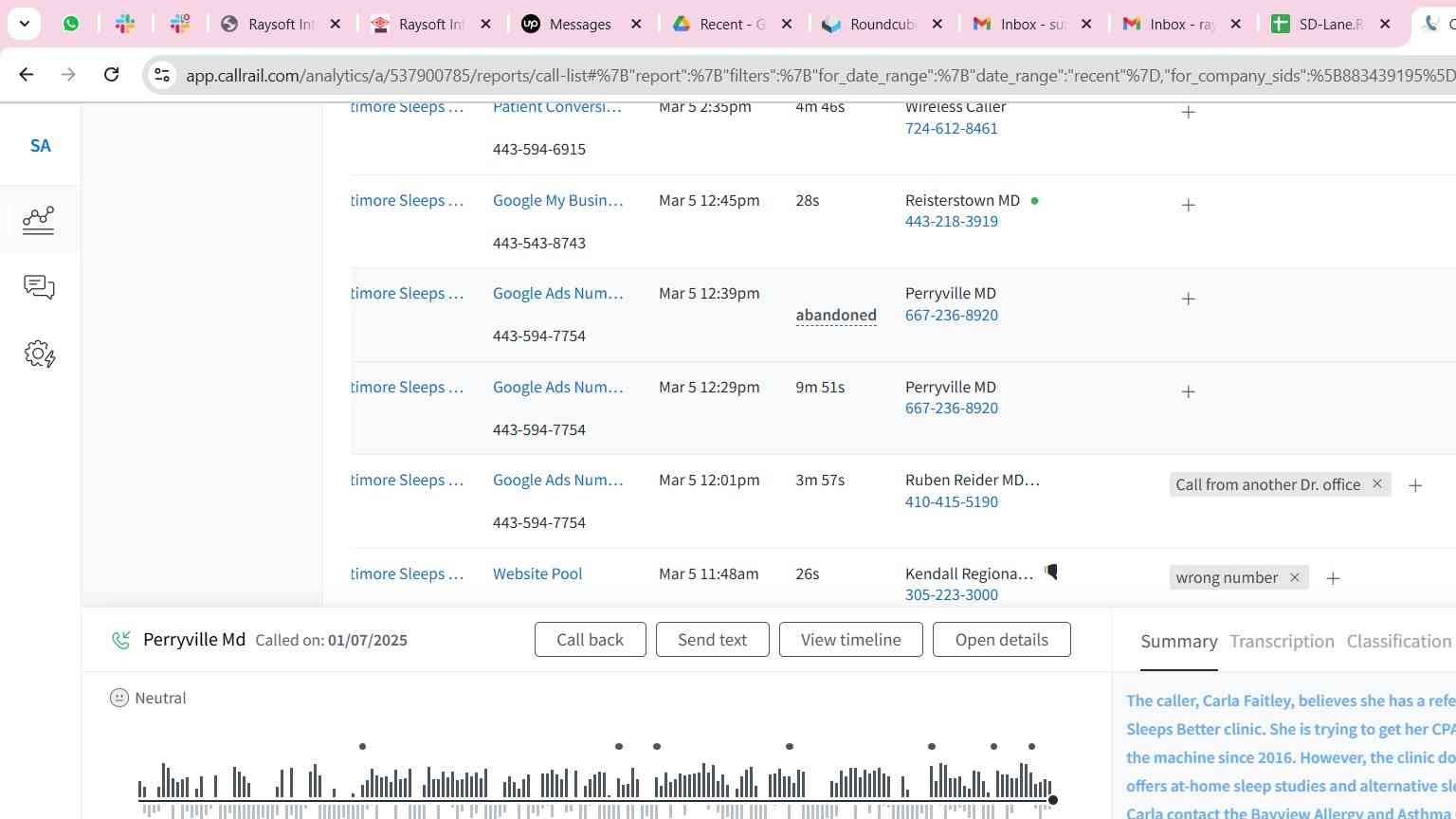Switch to the Classification tab
This screenshot has width=1456, height=819.
[1399, 642]
